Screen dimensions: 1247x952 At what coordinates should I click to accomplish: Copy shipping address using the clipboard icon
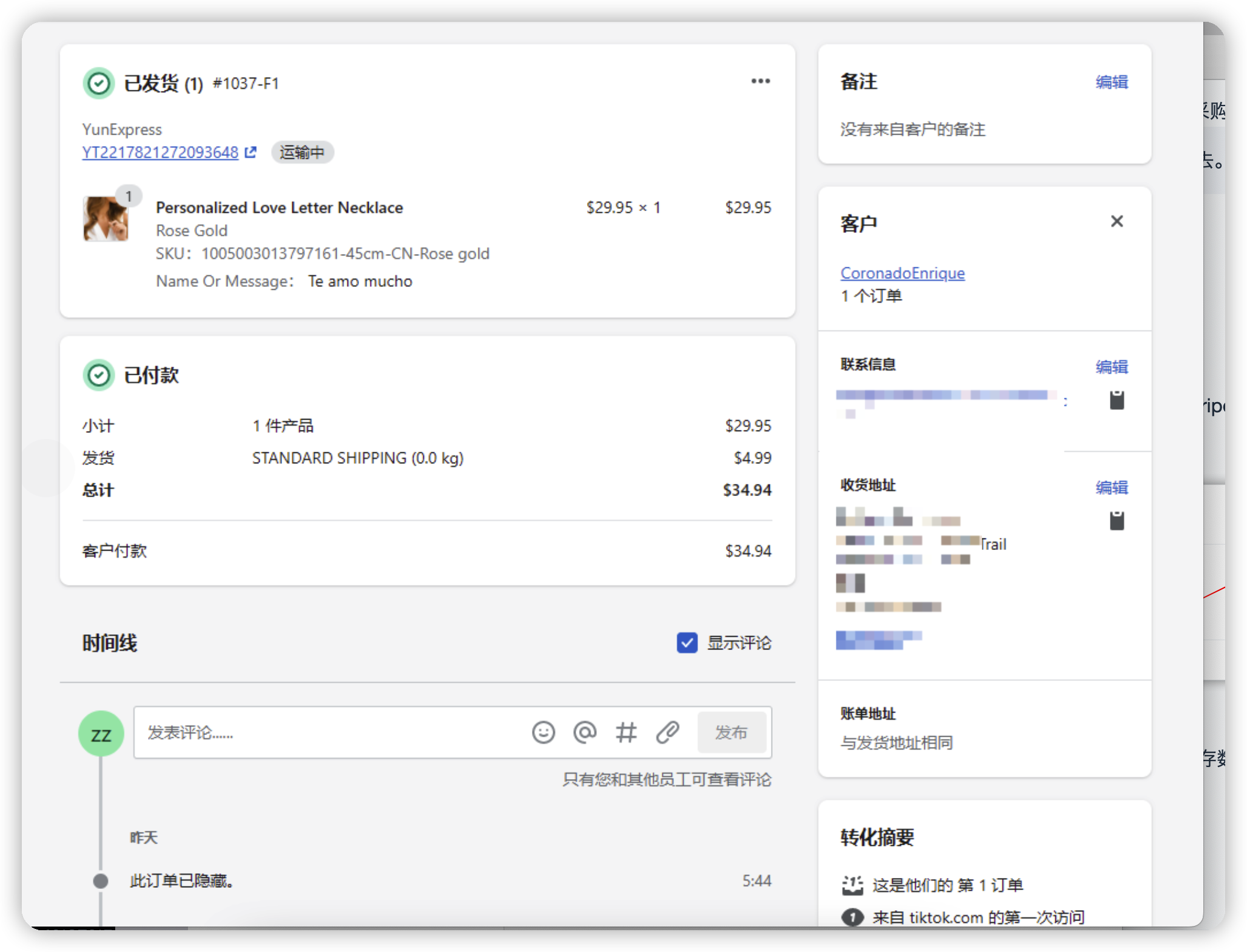click(1117, 520)
